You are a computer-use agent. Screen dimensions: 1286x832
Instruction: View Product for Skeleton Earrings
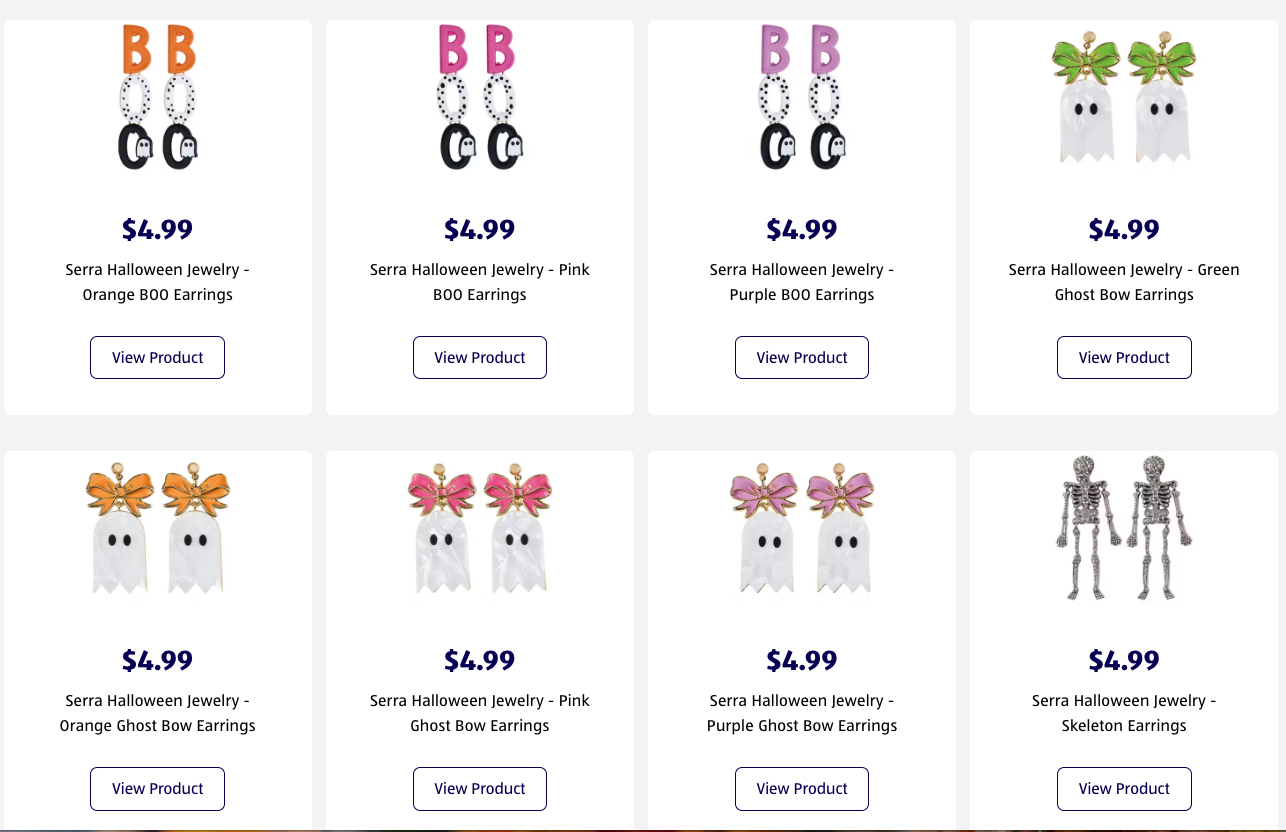pyautogui.click(x=1124, y=789)
